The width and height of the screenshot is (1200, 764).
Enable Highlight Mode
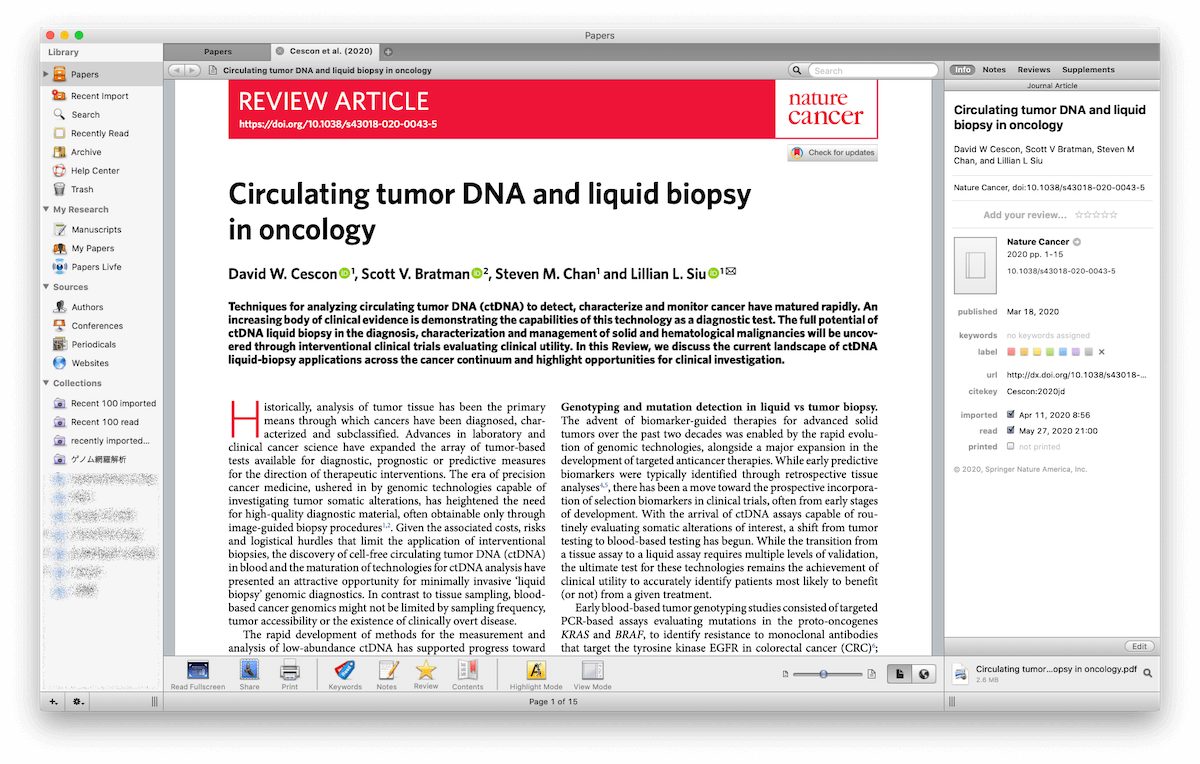[x=536, y=671]
